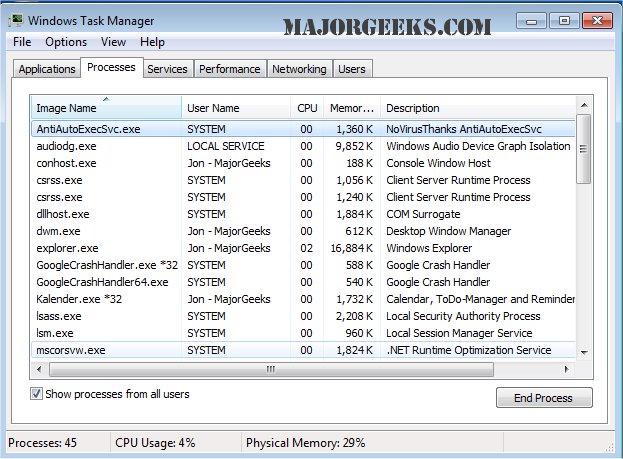The height and width of the screenshot is (459, 623).
Task: Sort by Image Name column header
Action: pyautogui.click(x=106, y=108)
